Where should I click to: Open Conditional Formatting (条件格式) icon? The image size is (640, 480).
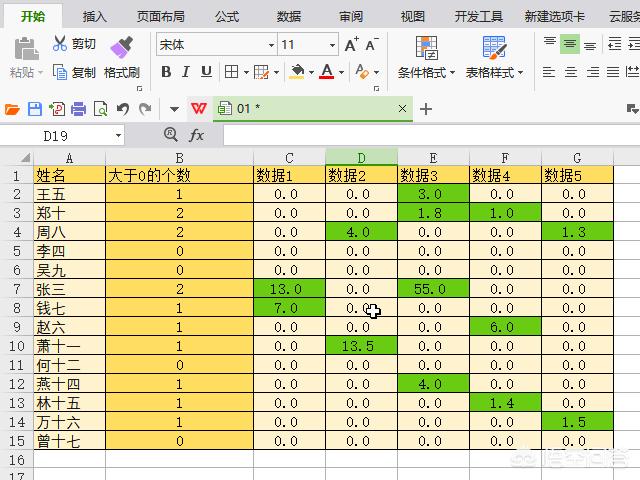pyautogui.click(x=427, y=48)
